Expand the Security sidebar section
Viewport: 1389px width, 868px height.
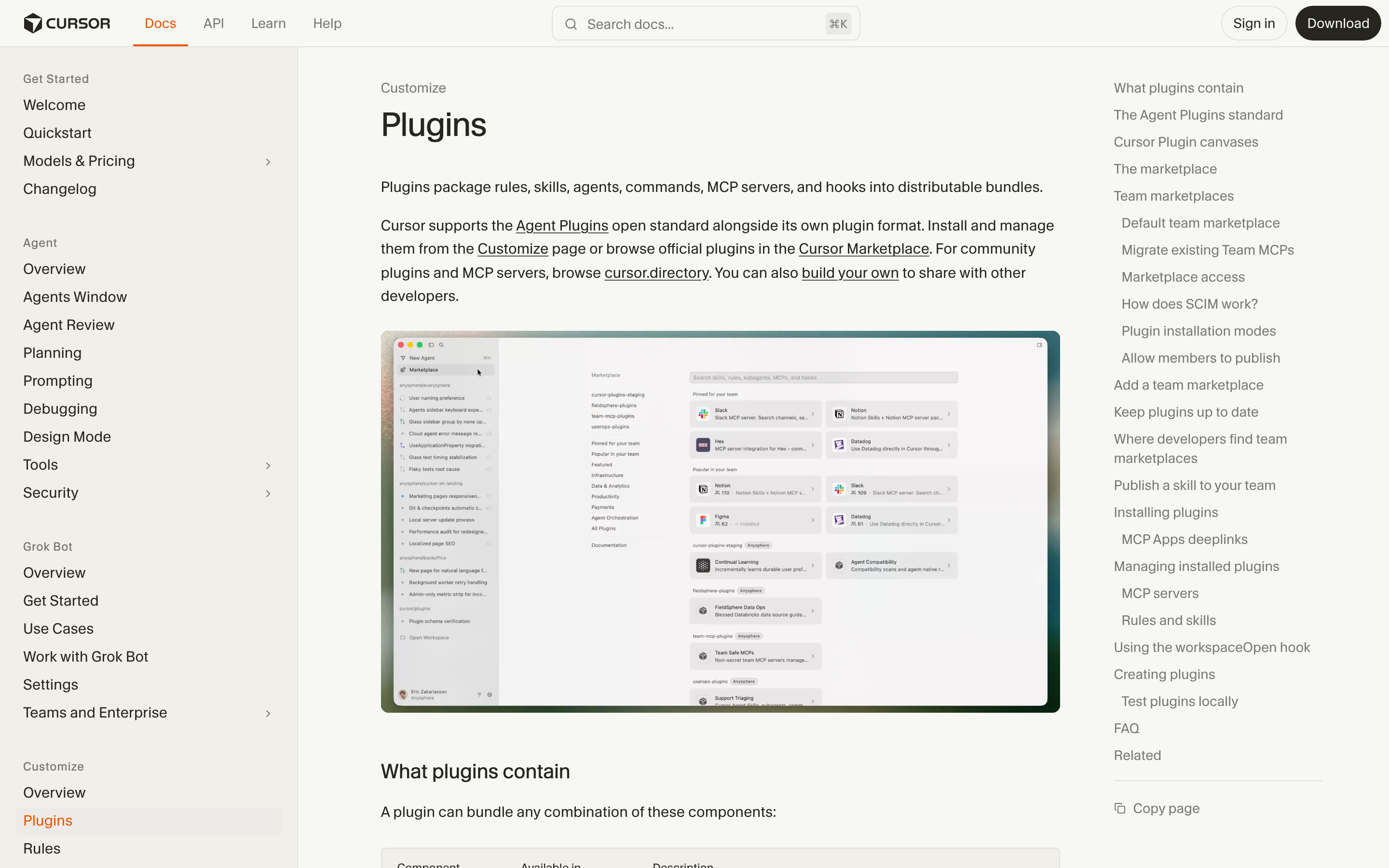(268, 494)
